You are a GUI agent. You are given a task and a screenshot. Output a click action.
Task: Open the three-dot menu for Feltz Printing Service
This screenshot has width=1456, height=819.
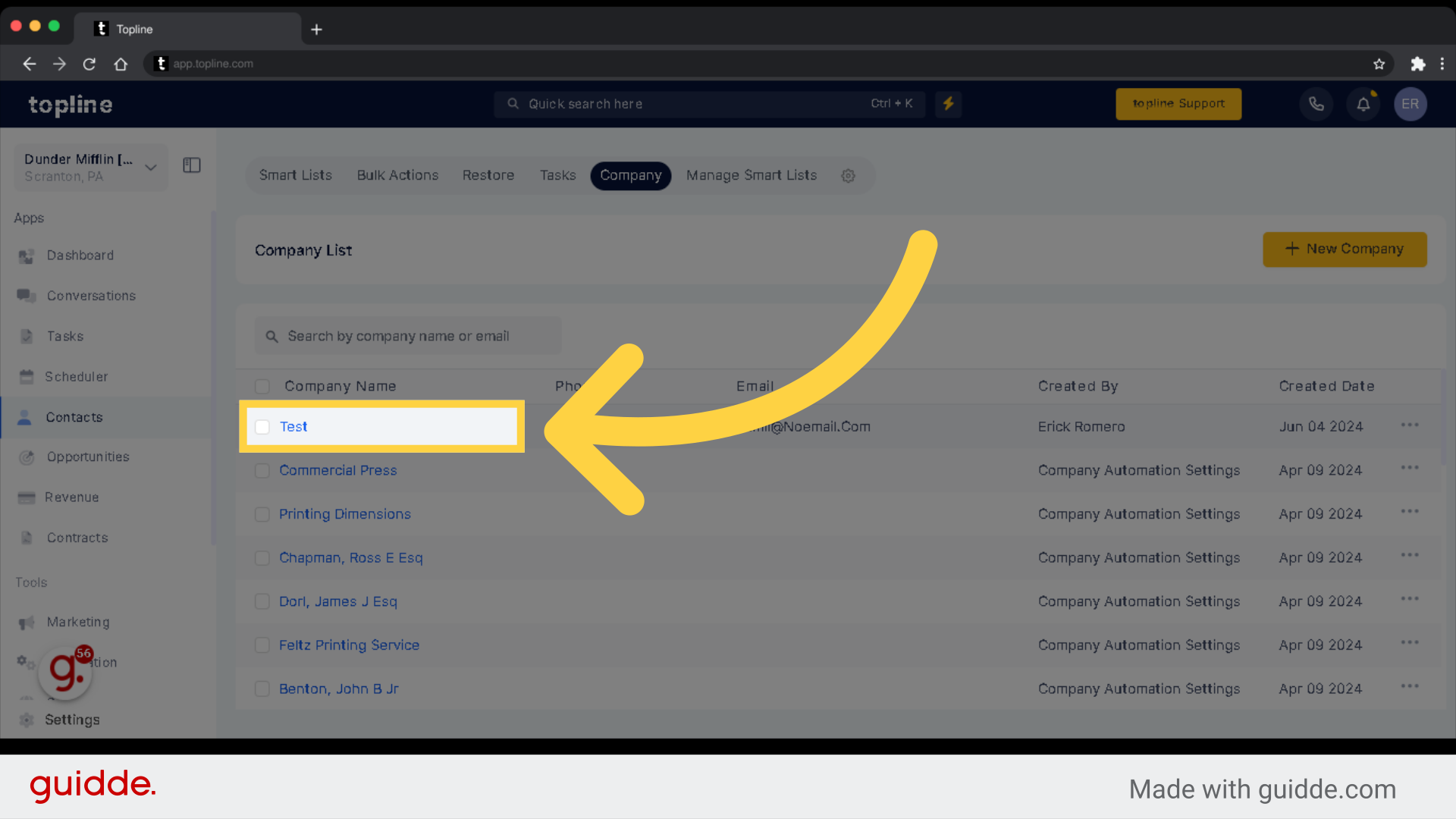1410,643
